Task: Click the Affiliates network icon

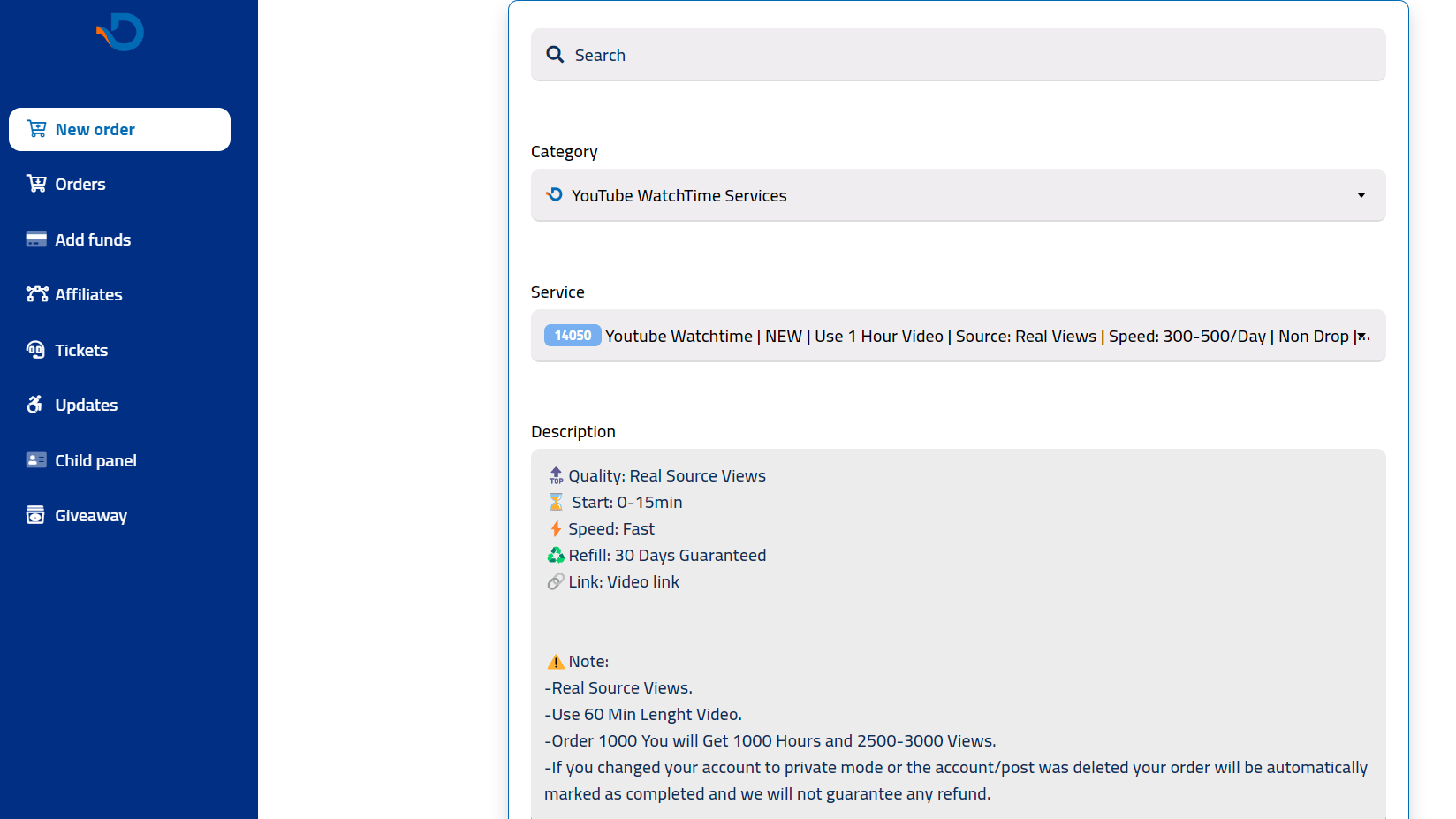Action: [36, 294]
